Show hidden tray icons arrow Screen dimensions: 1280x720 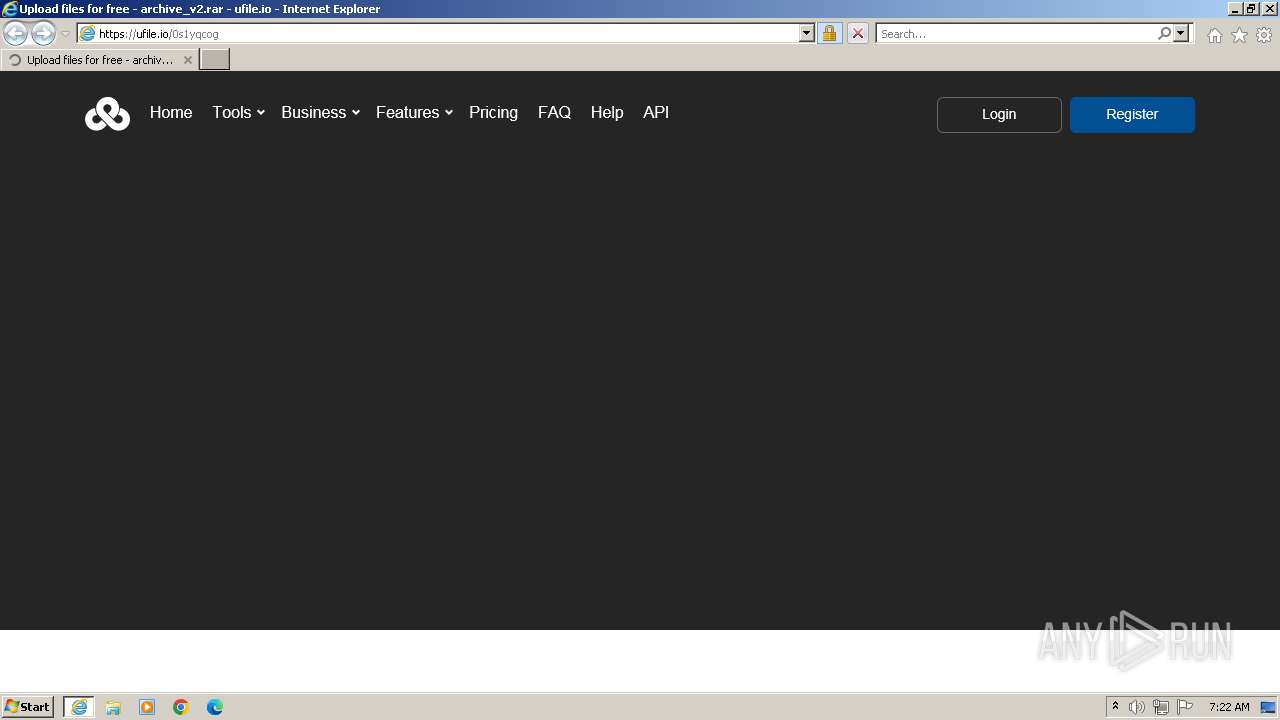(x=1116, y=707)
